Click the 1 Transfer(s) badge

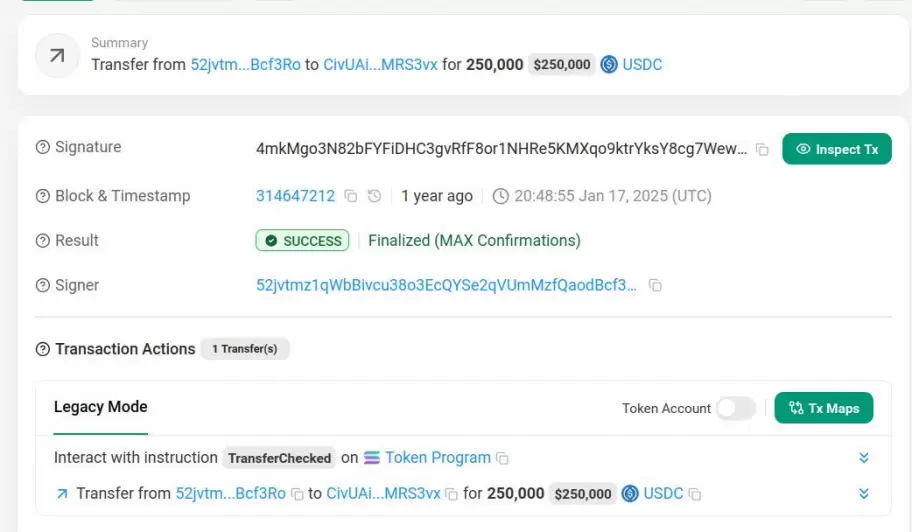(x=245, y=349)
